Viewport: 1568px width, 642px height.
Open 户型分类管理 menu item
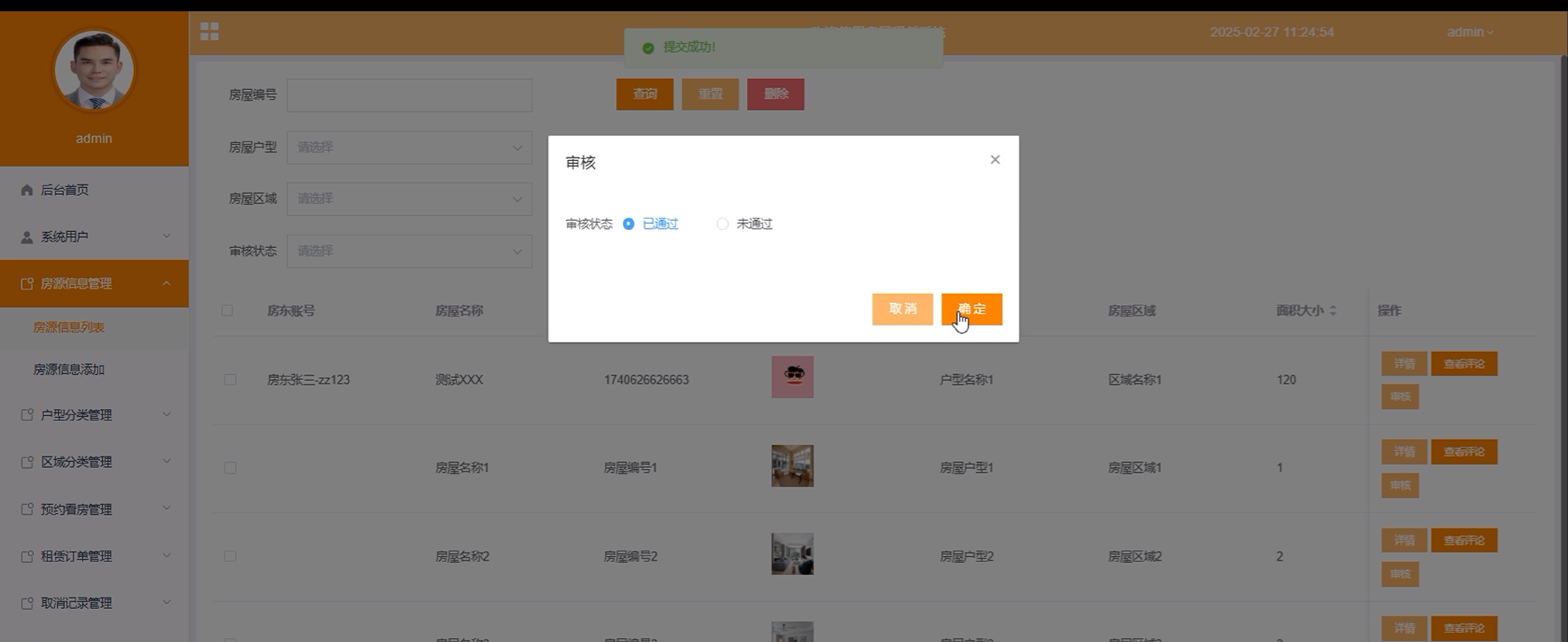(94, 415)
